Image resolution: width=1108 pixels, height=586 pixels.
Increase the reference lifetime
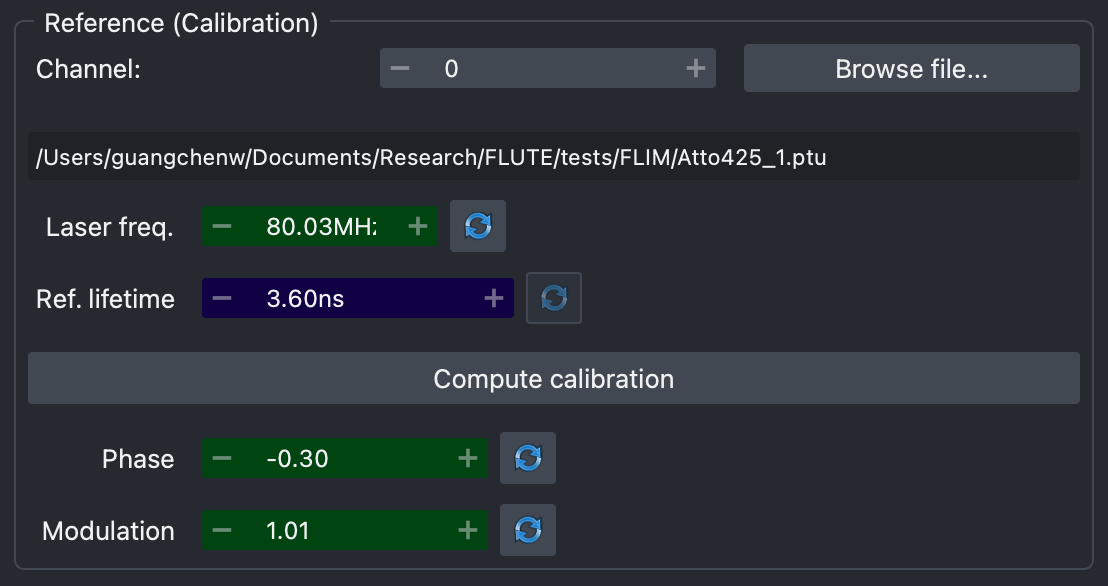click(x=491, y=297)
